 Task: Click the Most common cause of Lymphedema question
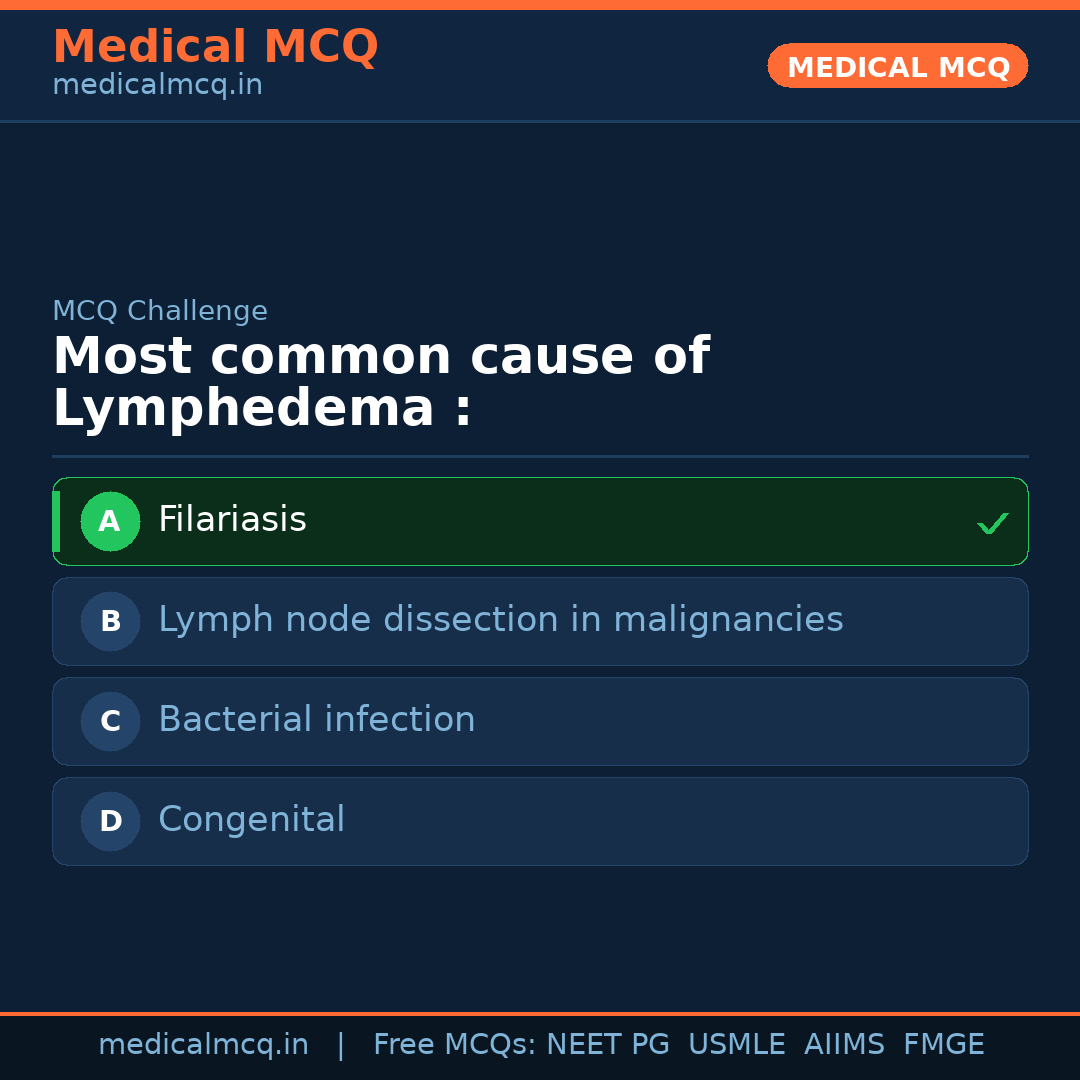(x=380, y=382)
